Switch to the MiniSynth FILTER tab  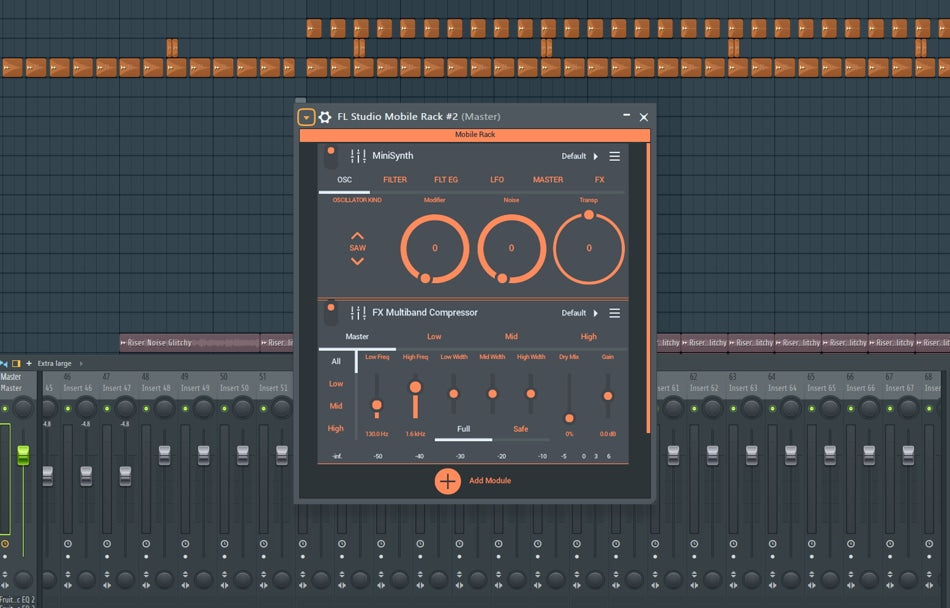coord(395,180)
